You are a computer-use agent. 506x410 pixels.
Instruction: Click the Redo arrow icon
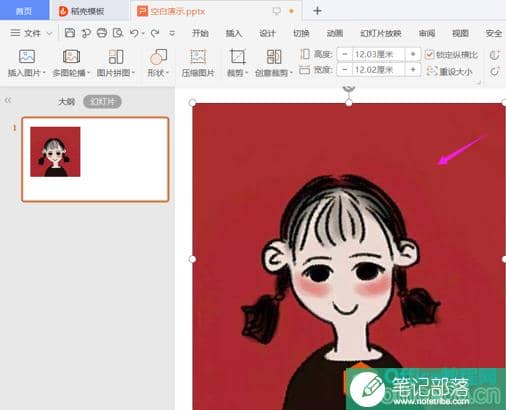[155, 33]
